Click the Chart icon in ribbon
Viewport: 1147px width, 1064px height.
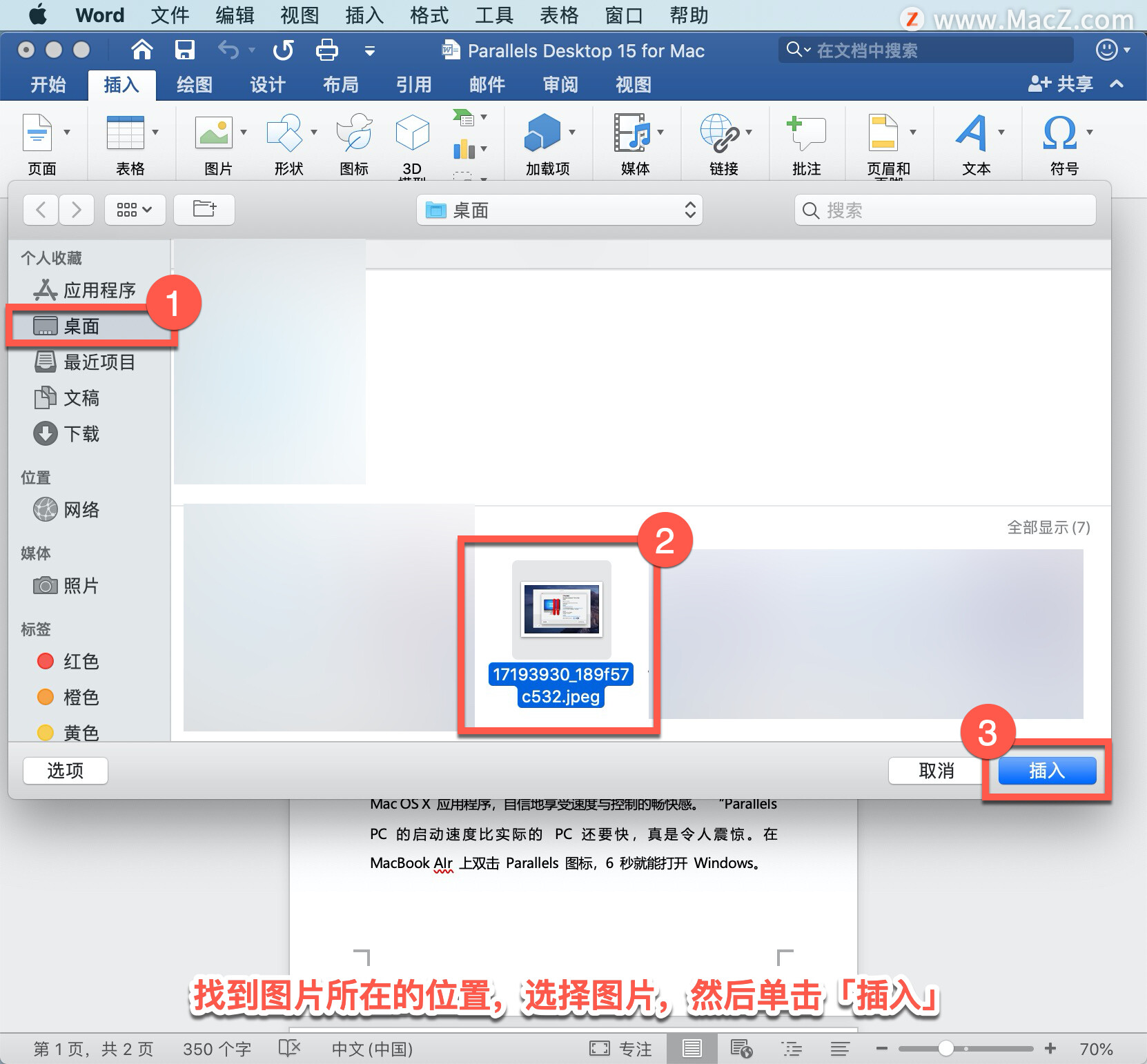pos(464,148)
